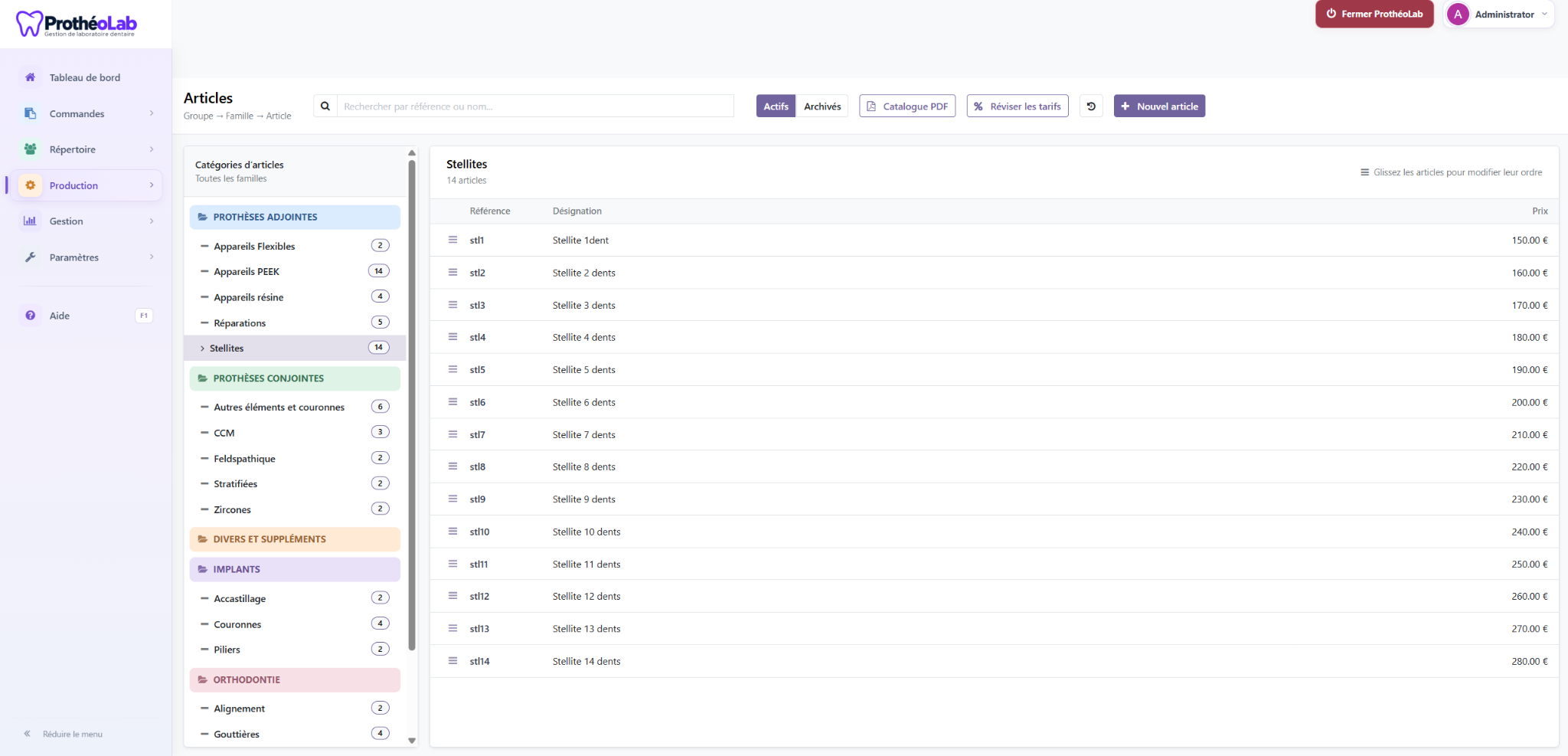Collapse the PROTHÈSES ADJOINTES group

click(295, 218)
